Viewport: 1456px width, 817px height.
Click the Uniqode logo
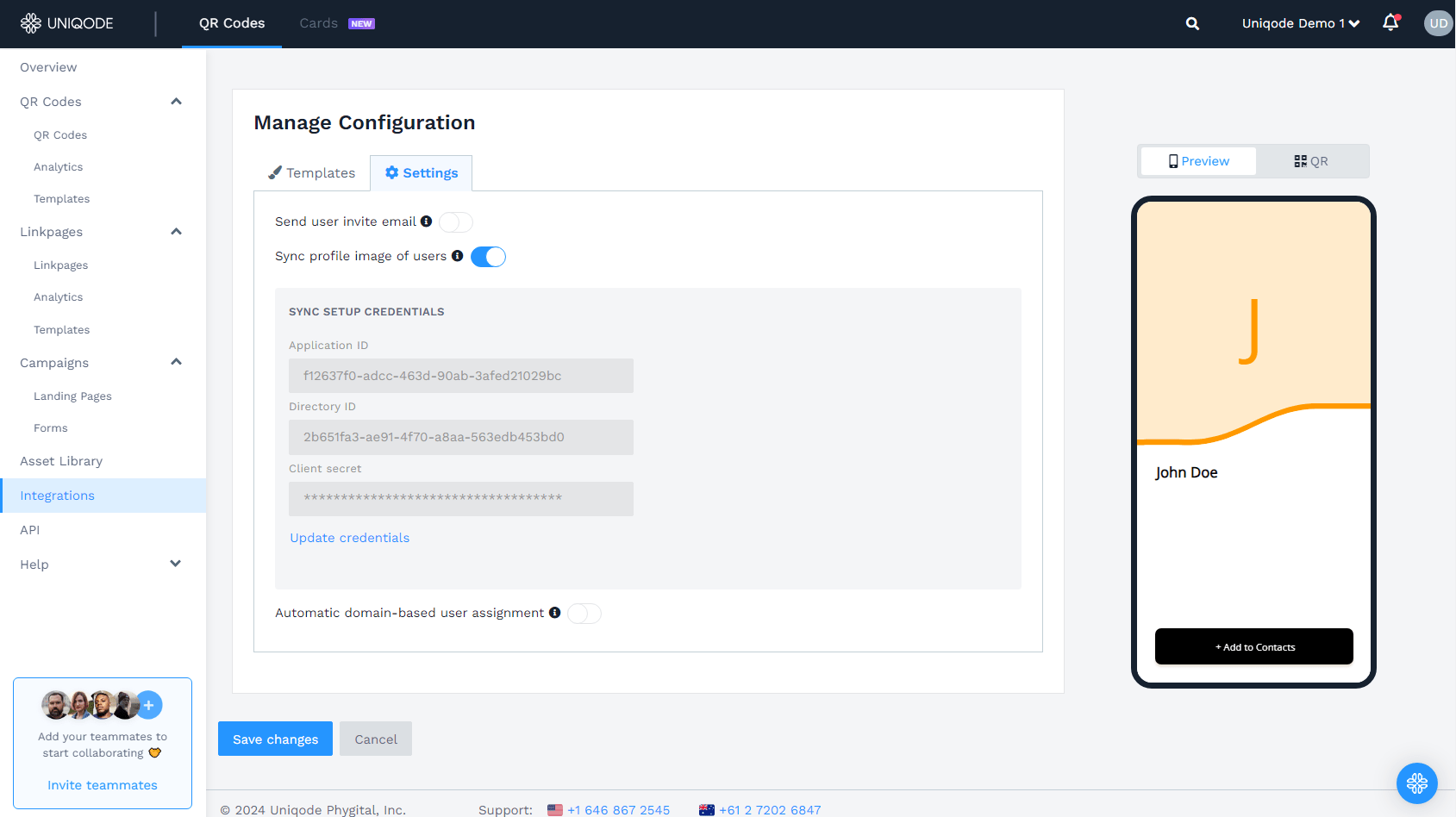[67, 23]
